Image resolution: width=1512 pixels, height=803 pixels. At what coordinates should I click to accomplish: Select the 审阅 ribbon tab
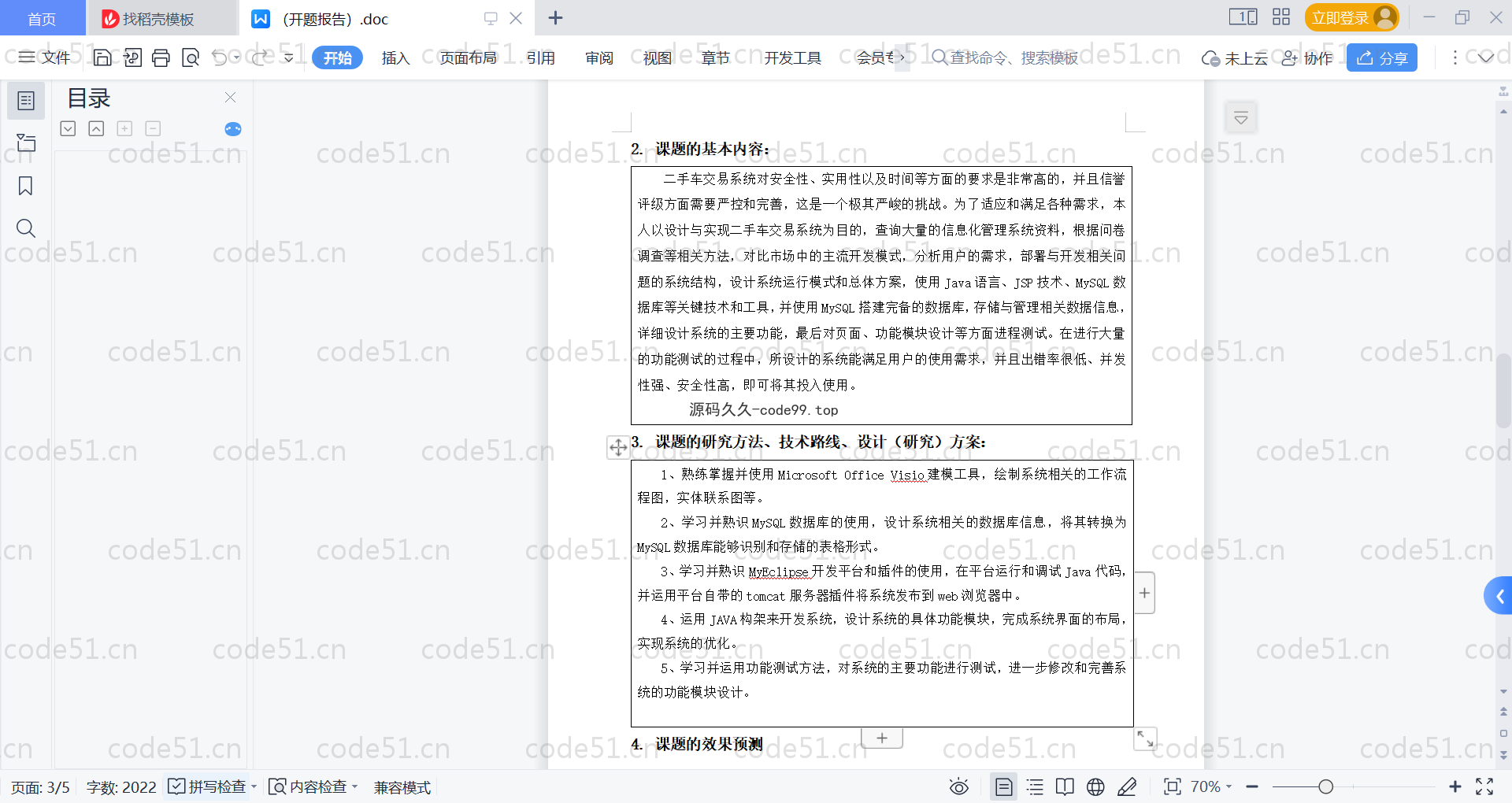(x=599, y=57)
